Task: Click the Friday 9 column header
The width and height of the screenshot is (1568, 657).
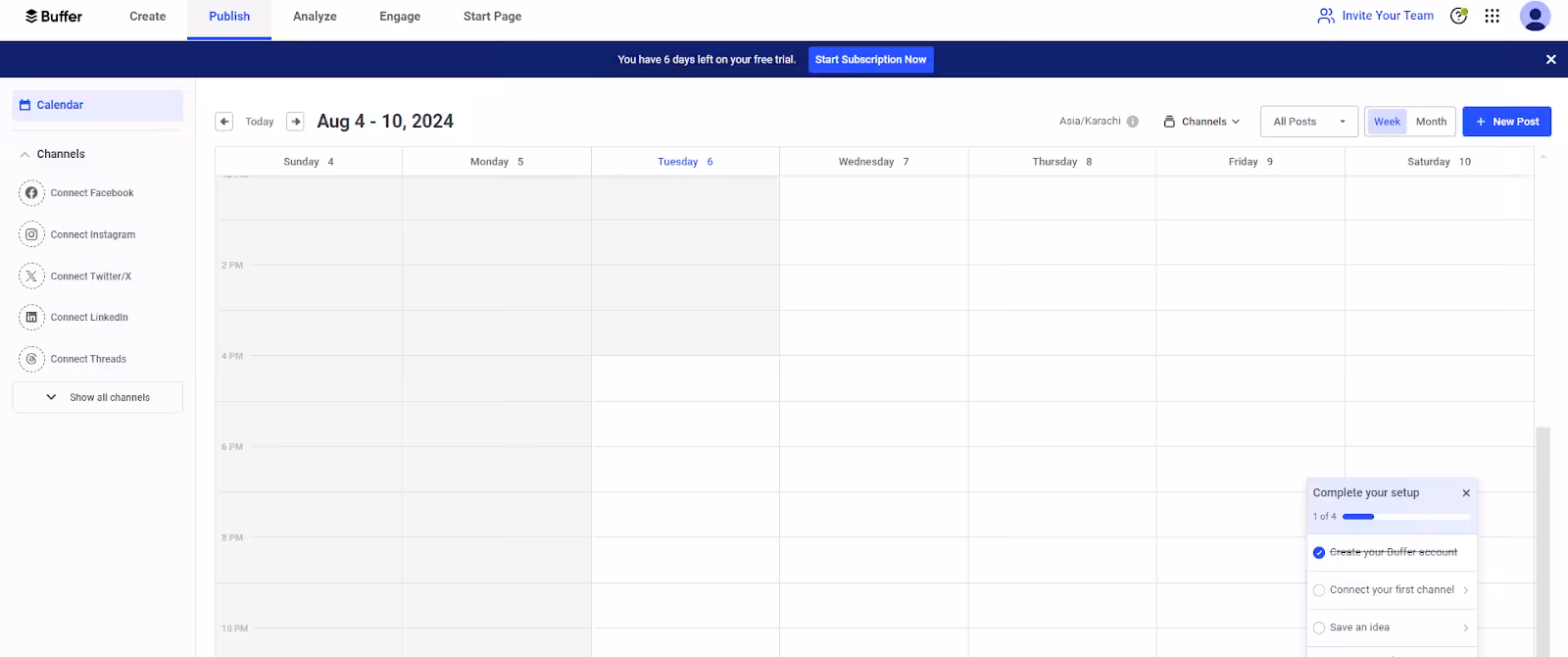Action: [x=1250, y=162]
